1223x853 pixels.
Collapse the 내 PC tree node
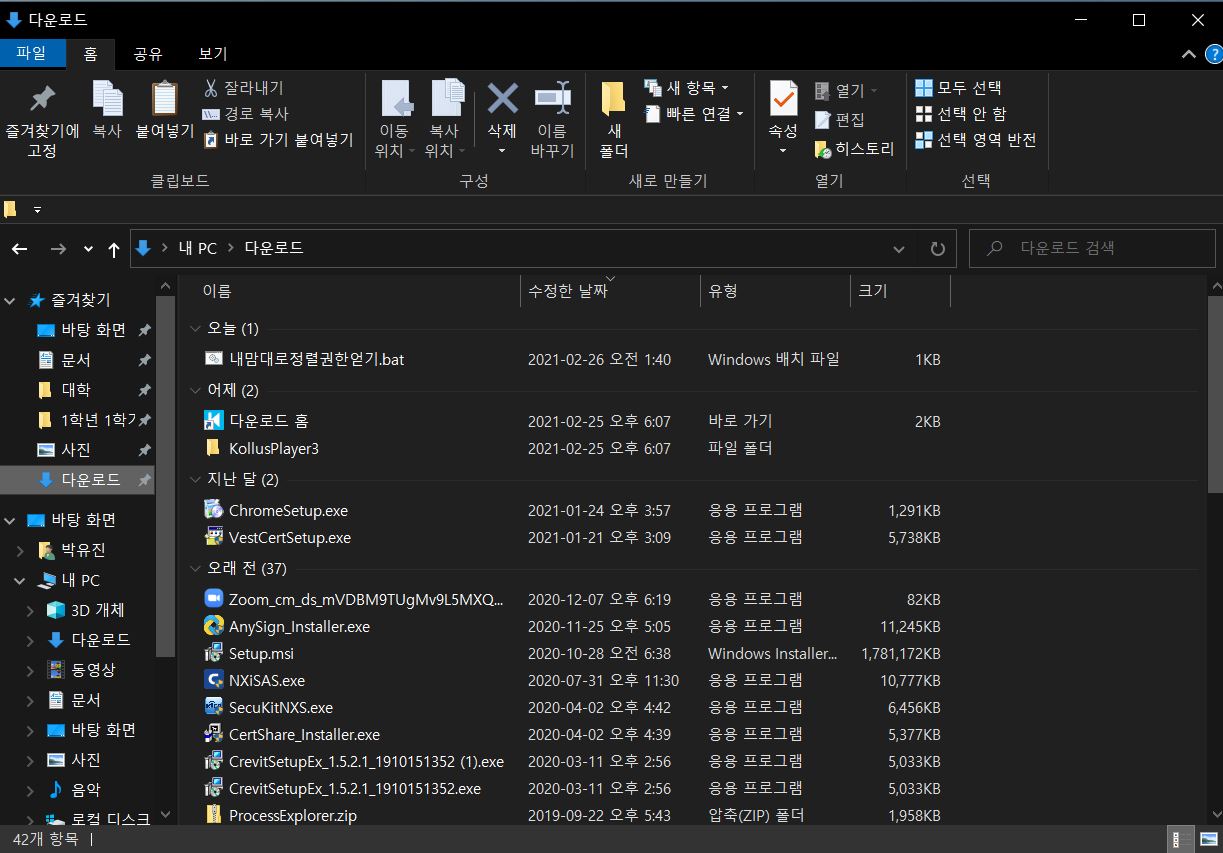[20, 580]
